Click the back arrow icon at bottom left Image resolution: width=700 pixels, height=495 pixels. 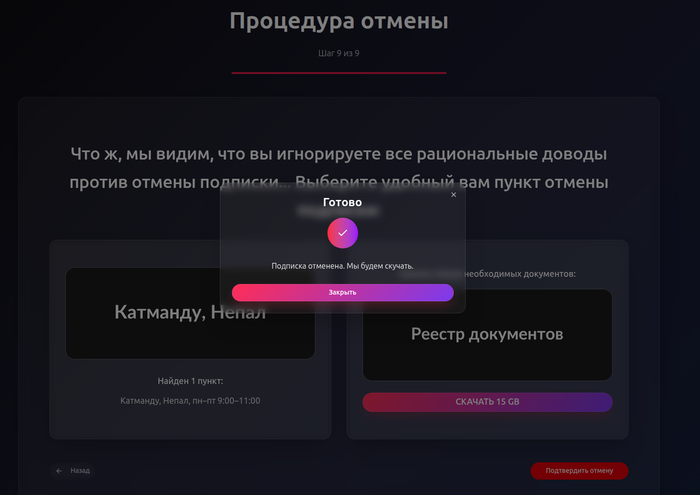click(59, 470)
